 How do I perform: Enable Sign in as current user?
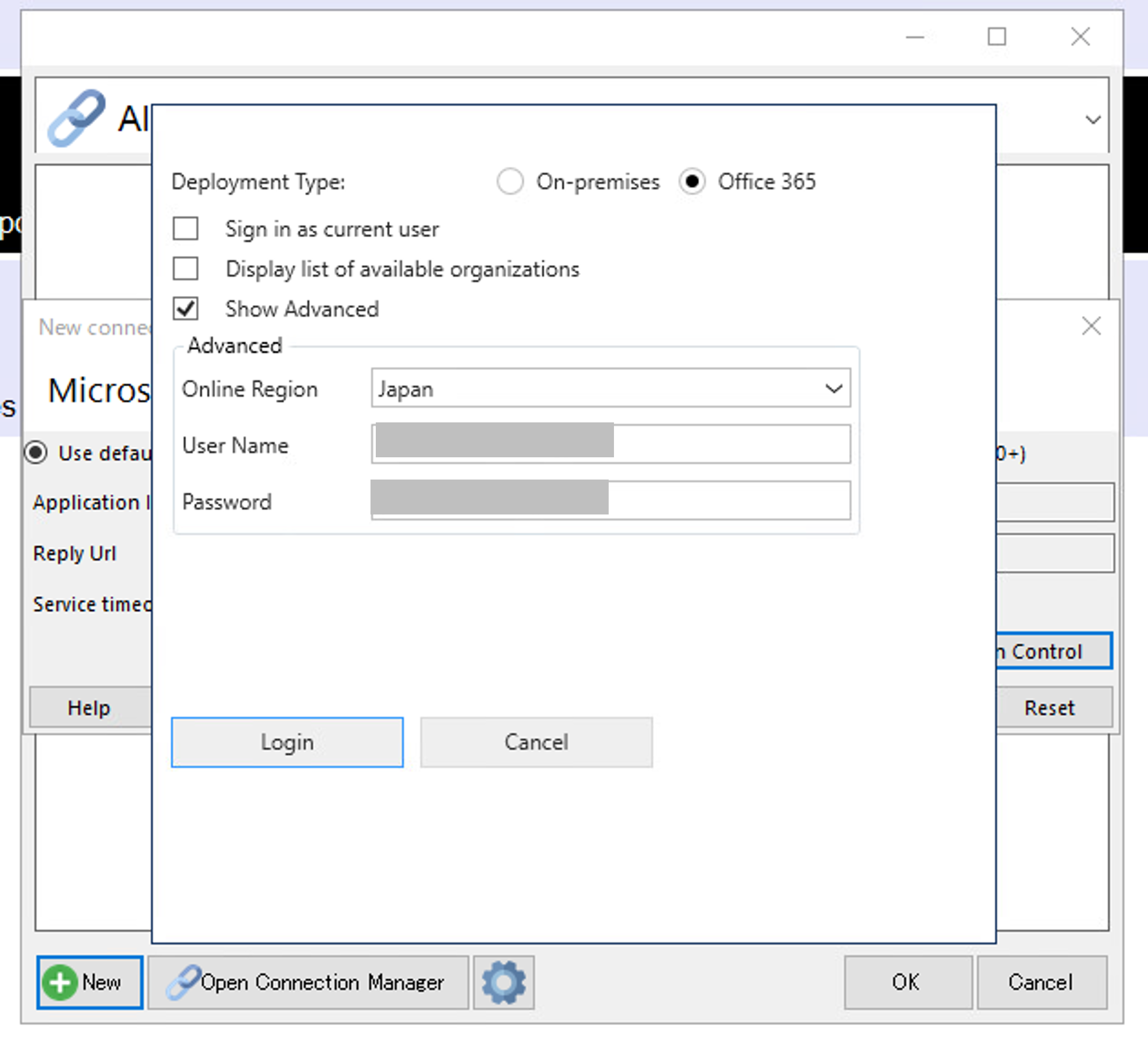point(186,229)
